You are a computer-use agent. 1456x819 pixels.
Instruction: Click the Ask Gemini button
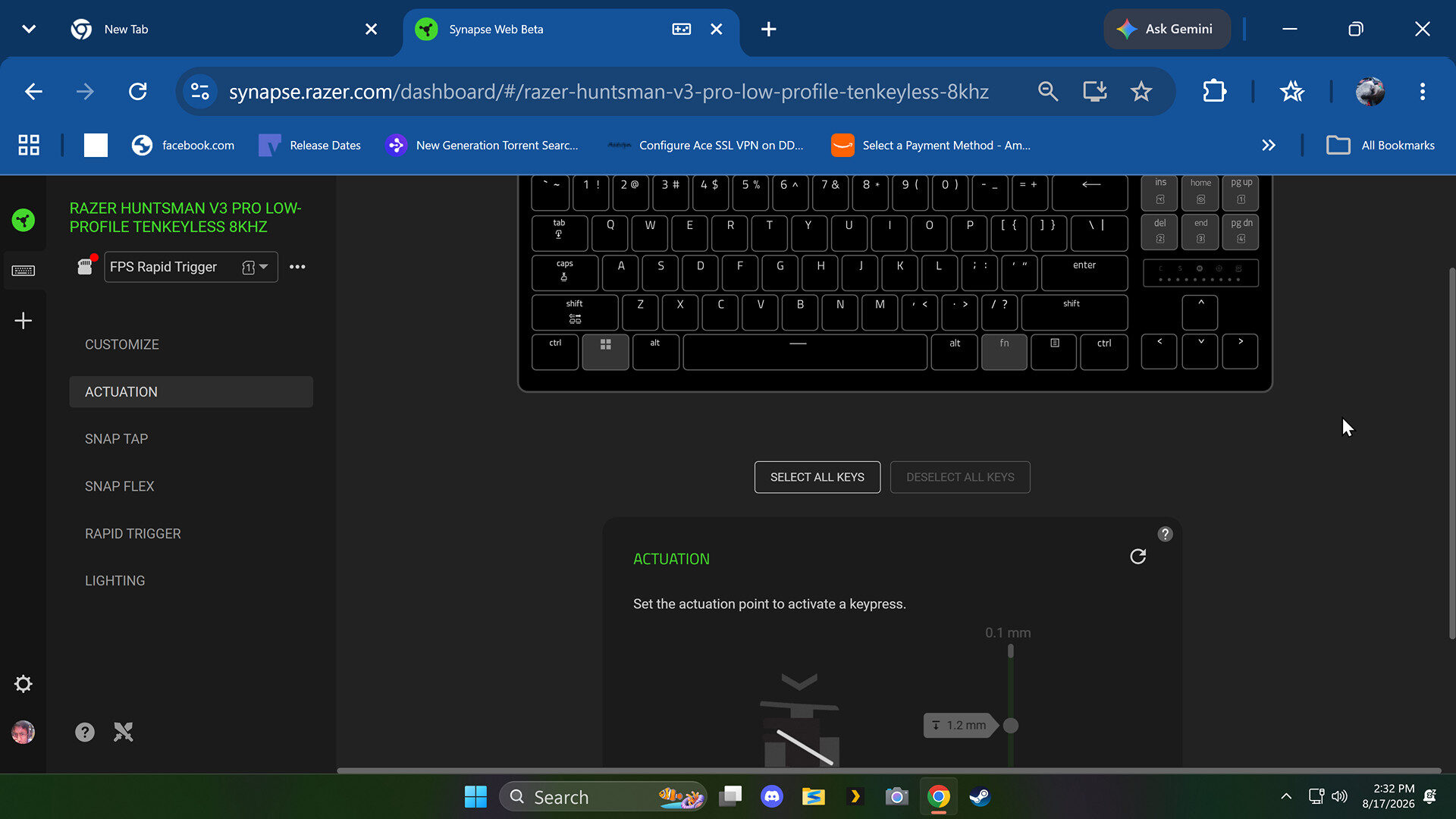(1166, 29)
